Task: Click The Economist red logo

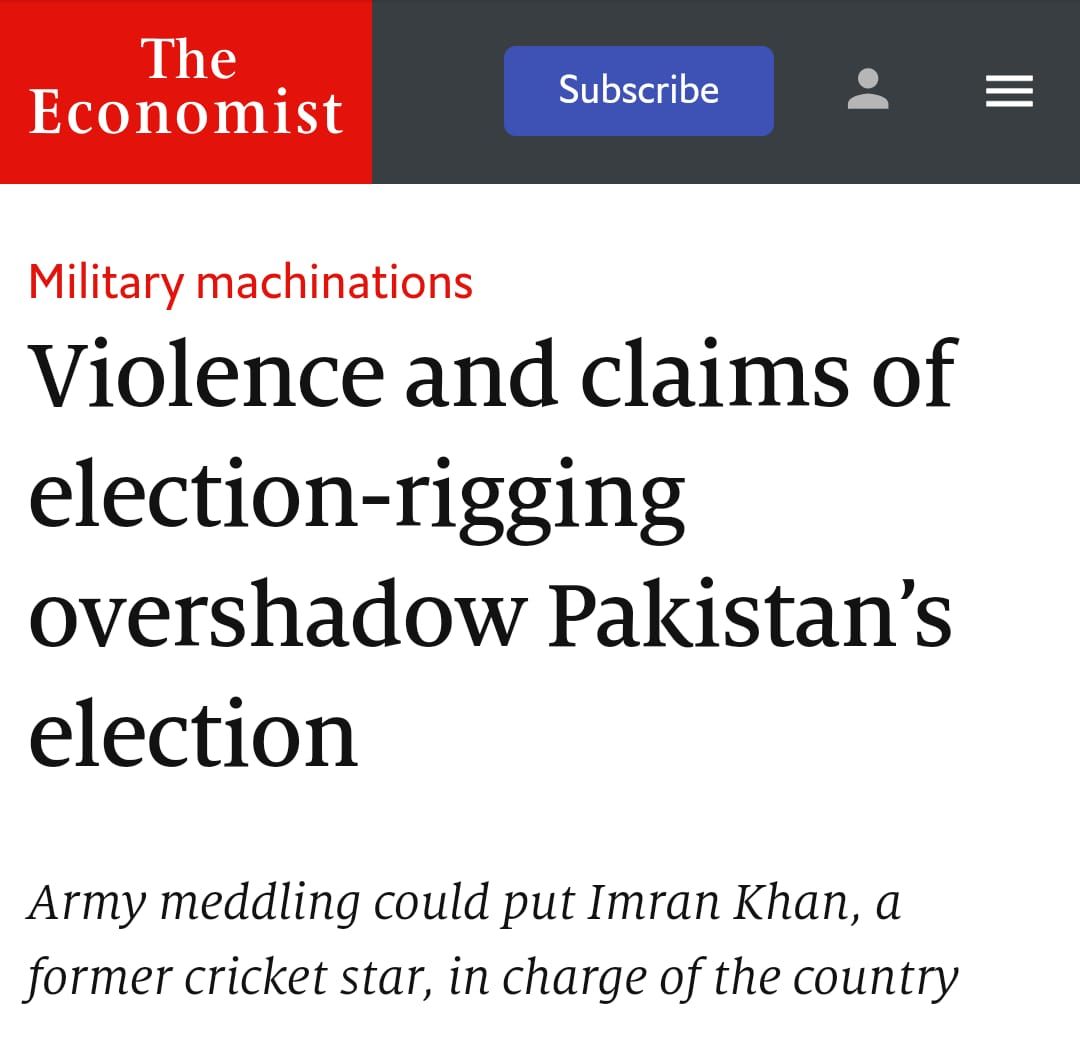Action: [186, 91]
